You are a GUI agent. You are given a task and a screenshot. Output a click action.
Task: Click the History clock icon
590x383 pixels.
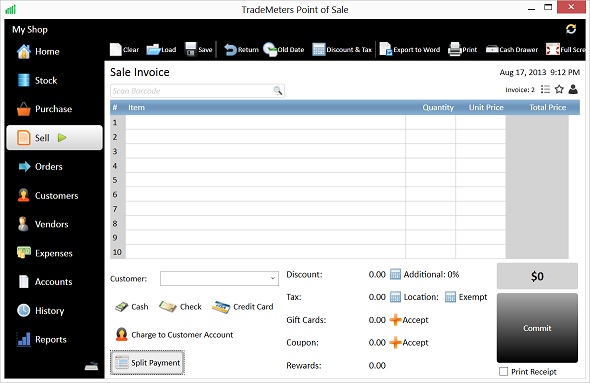coord(24,310)
